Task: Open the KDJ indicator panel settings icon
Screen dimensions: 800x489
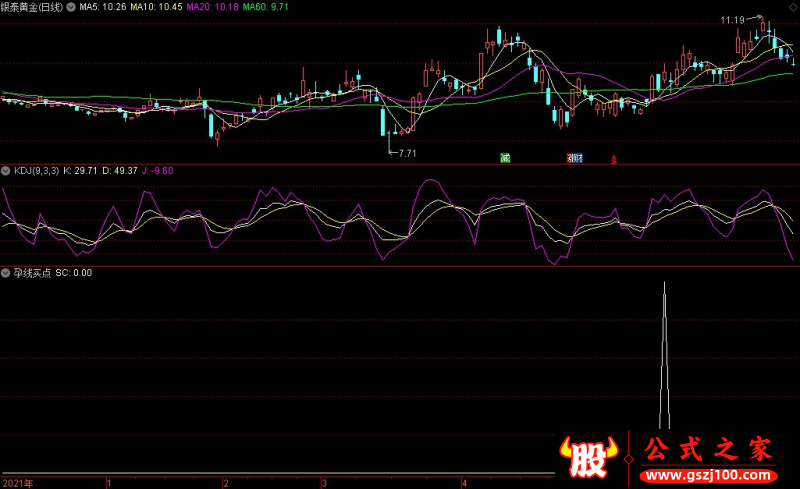Action: [6, 171]
